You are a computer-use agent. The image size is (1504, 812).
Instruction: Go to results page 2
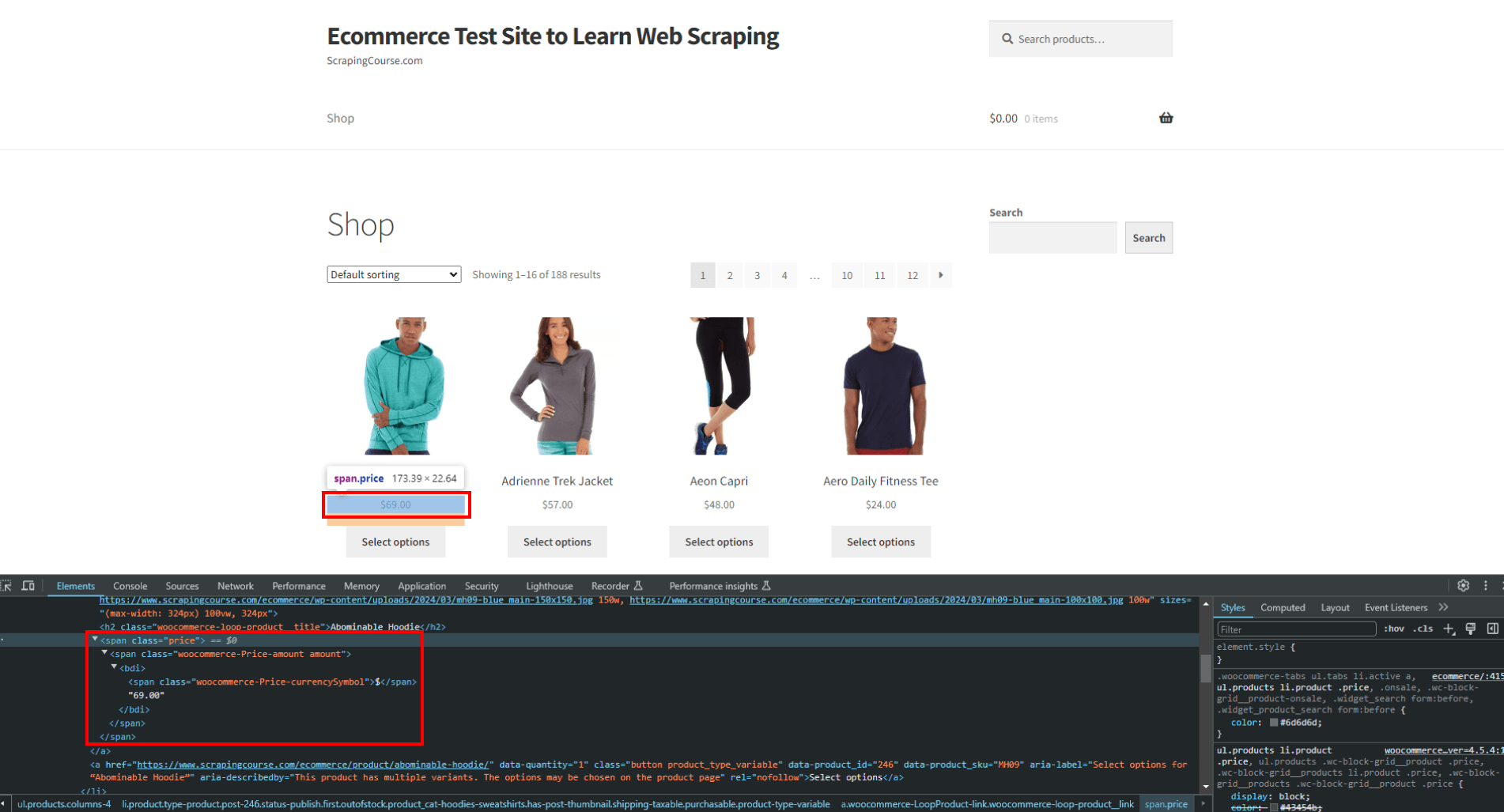tap(730, 275)
